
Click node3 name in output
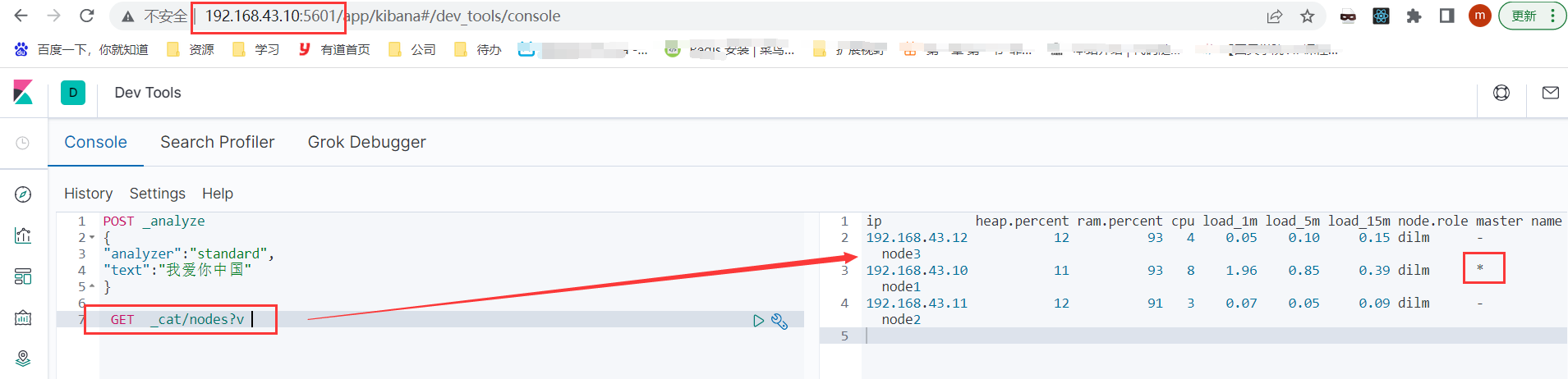pyautogui.click(x=901, y=253)
